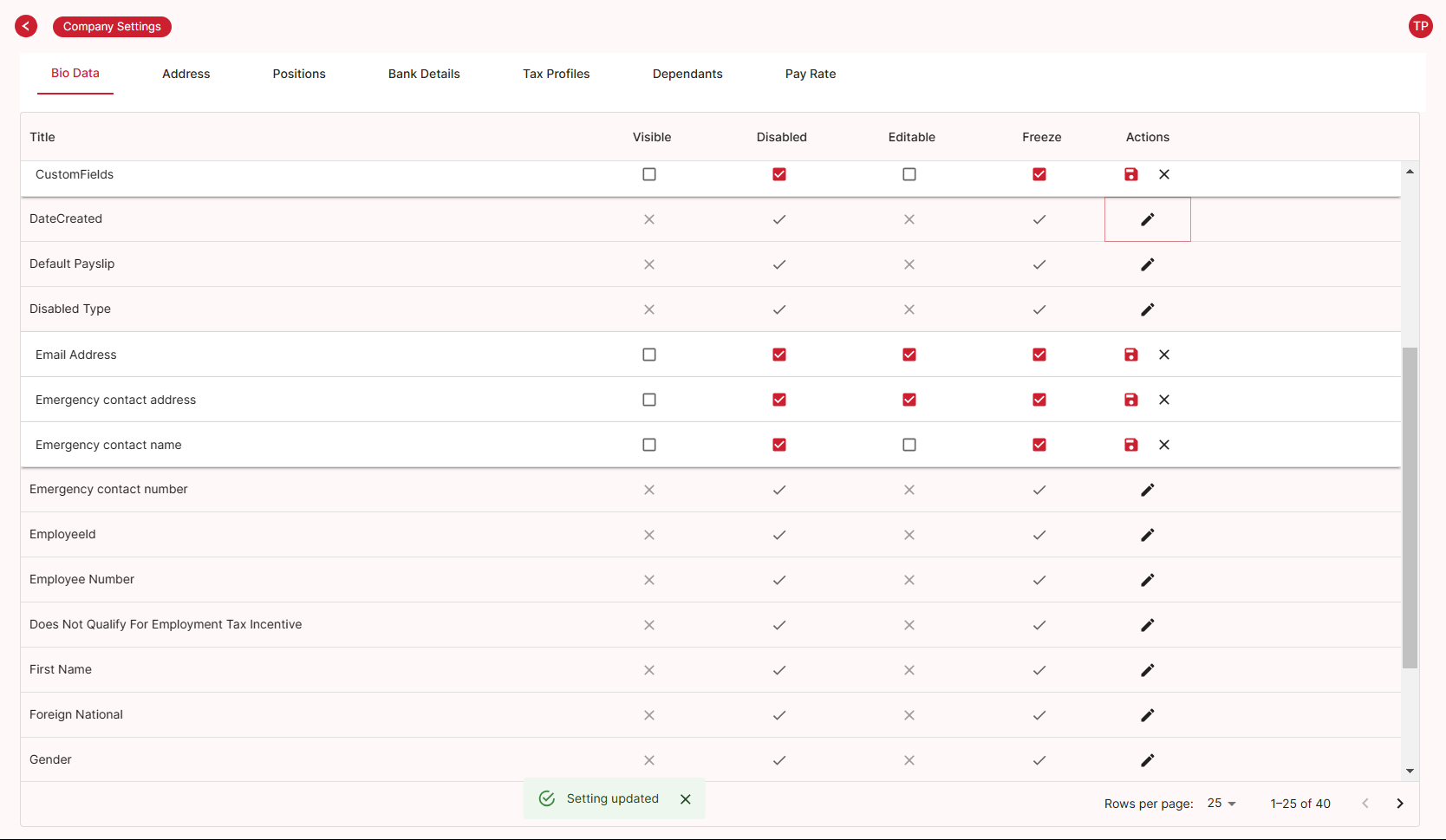Toggle the Visible checkbox for CustomFields

point(649,174)
